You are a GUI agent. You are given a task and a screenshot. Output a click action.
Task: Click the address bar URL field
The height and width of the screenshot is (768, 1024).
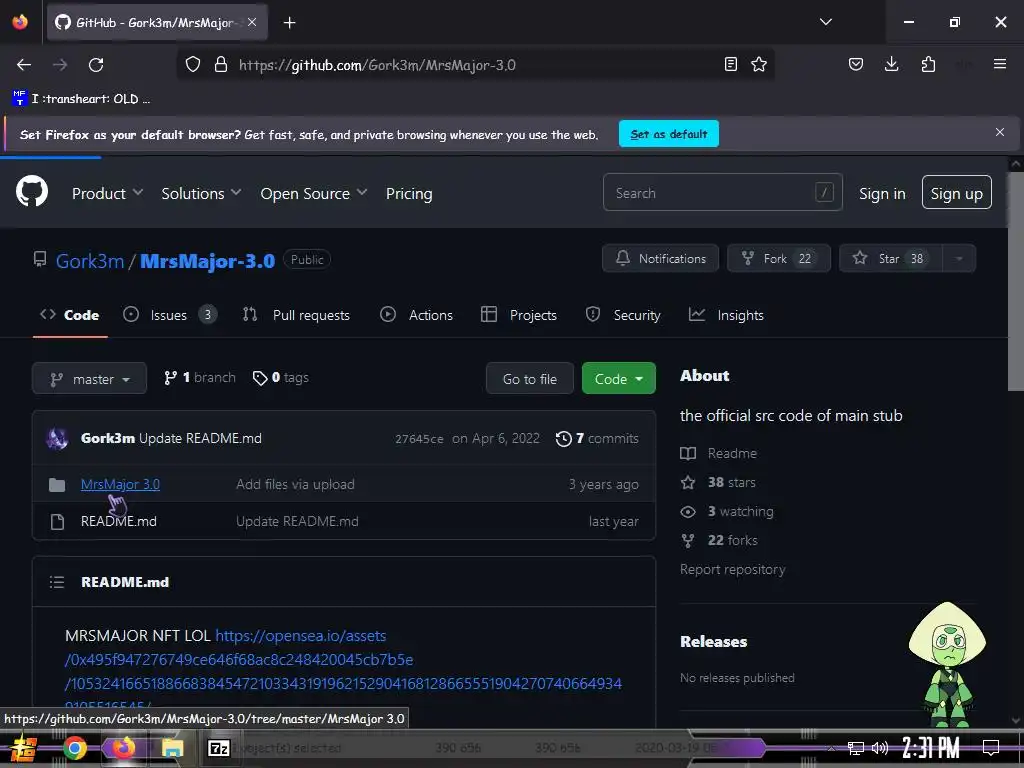coord(475,65)
